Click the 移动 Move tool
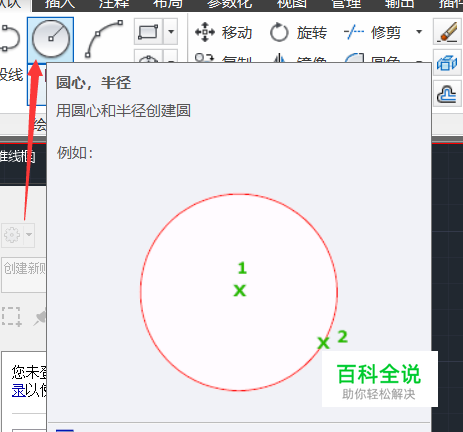Screen dimensions: 463x432 (x=224, y=32)
